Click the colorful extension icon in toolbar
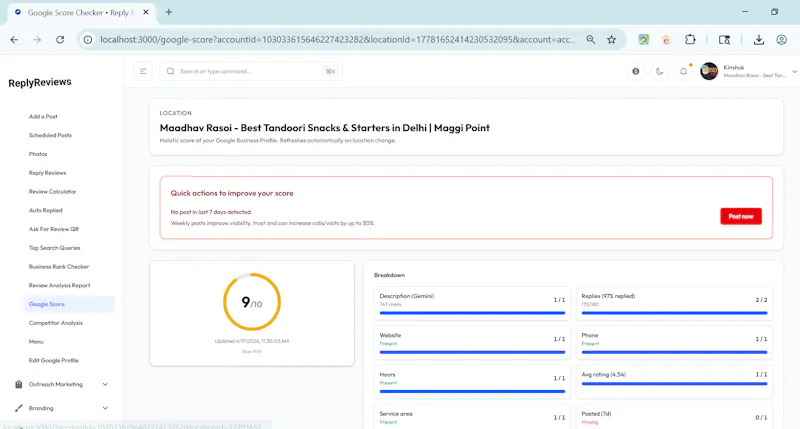The image size is (800, 429). click(643, 39)
